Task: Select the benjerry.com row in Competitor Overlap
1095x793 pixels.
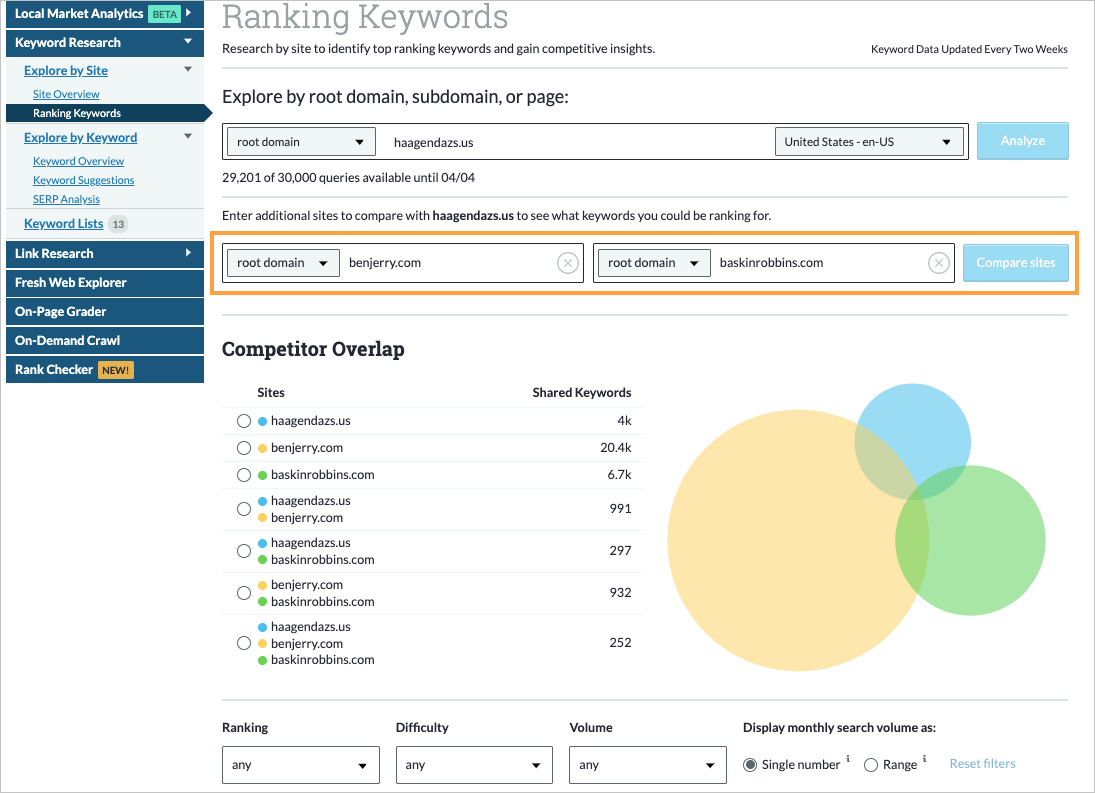Action: pos(243,448)
